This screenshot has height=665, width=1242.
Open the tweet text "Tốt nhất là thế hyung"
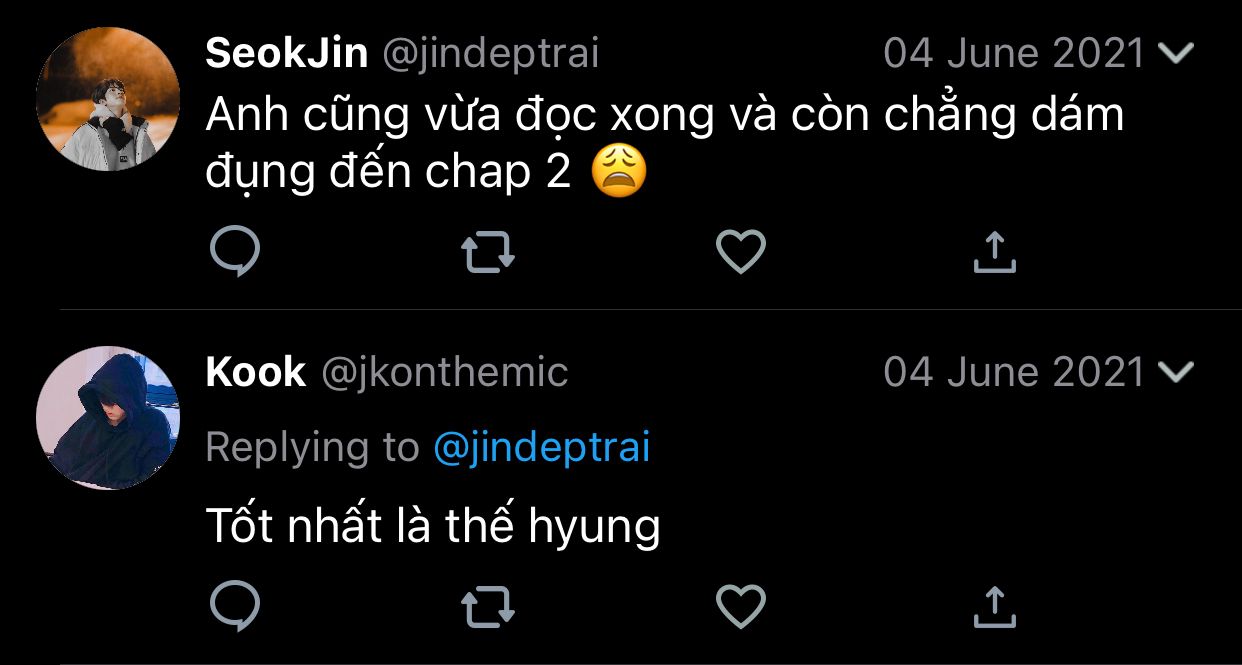tap(433, 525)
